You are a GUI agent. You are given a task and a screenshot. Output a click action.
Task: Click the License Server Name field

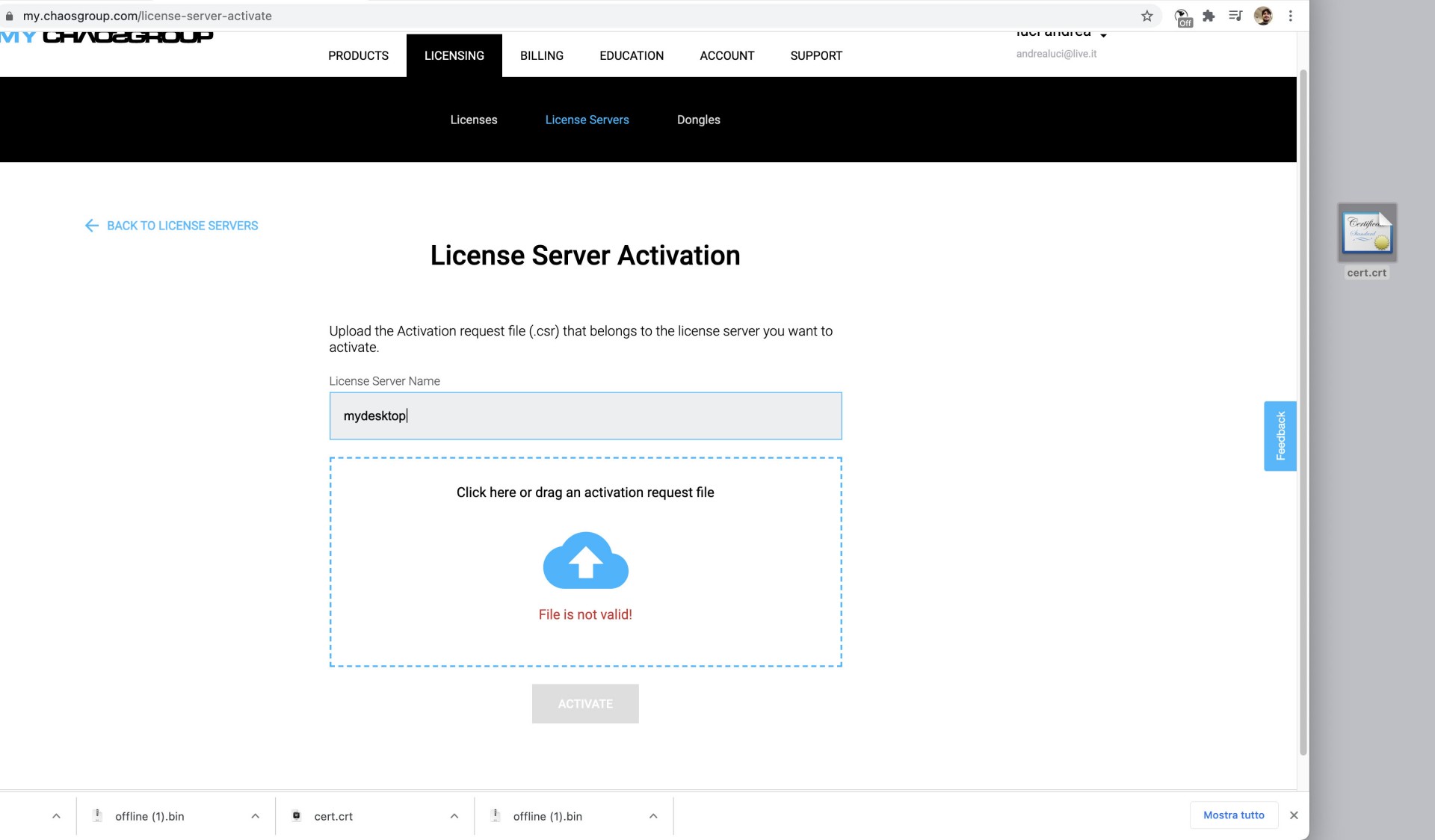click(585, 416)
